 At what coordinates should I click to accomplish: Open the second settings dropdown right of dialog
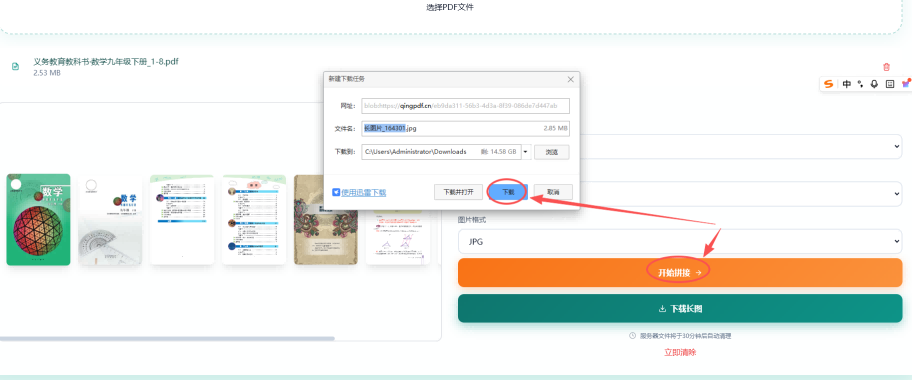741,194
